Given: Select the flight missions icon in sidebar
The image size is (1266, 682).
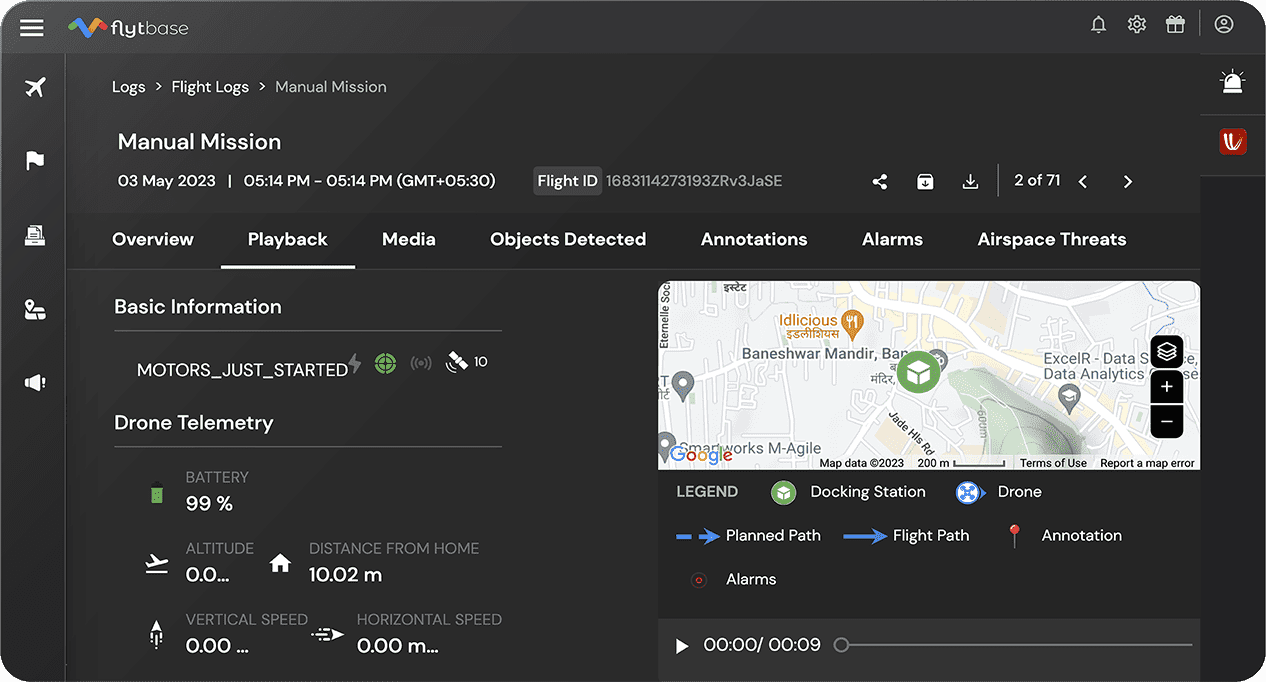Looking at the screenshot, I should click(34, 87).
